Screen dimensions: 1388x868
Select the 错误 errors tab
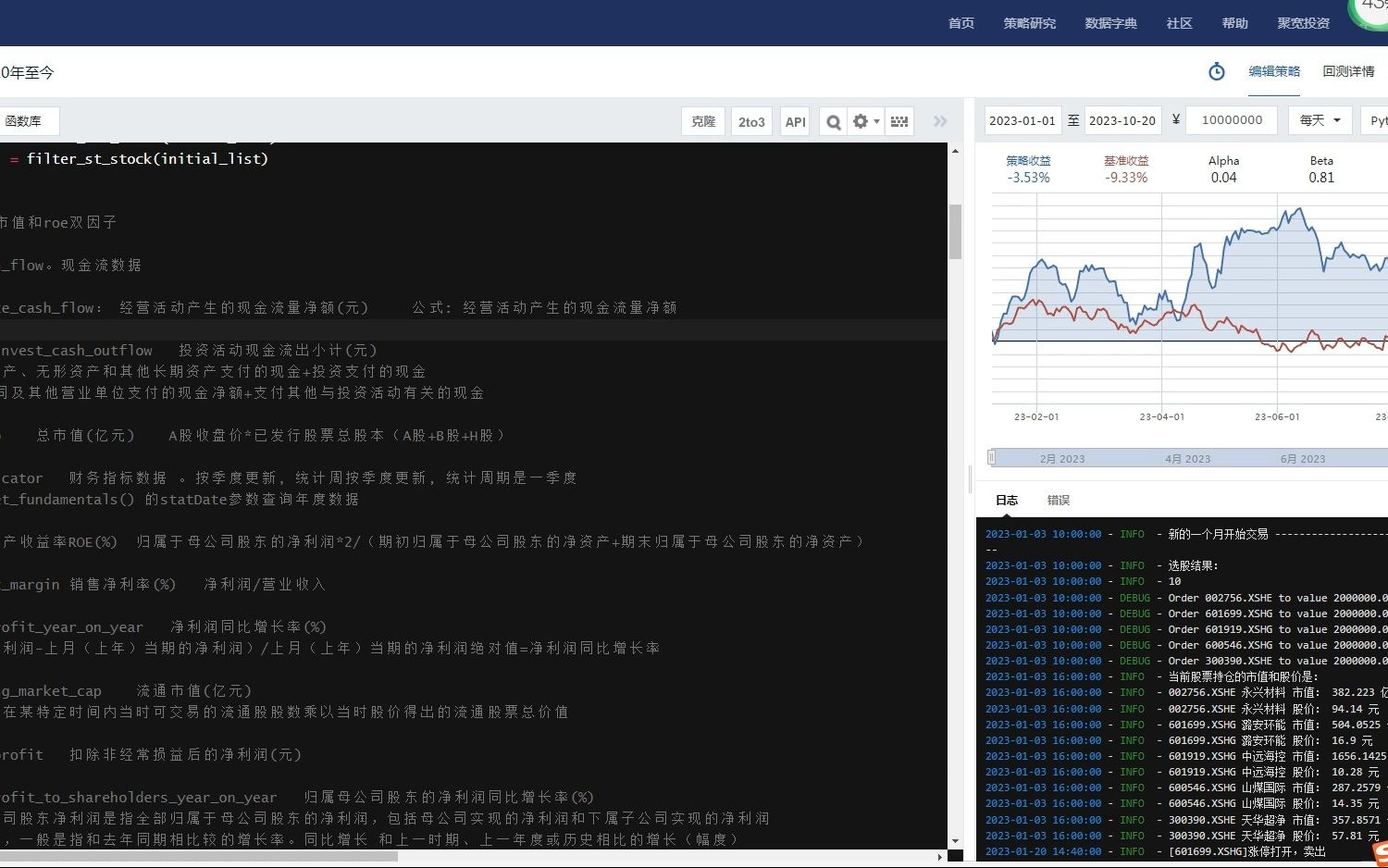click(x=1059, y=500)
